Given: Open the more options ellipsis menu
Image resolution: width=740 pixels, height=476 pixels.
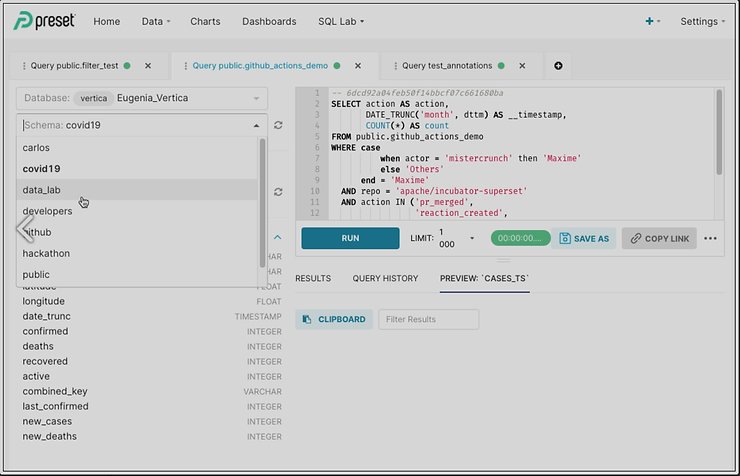Looking at the screenshot, I should 710,238.
